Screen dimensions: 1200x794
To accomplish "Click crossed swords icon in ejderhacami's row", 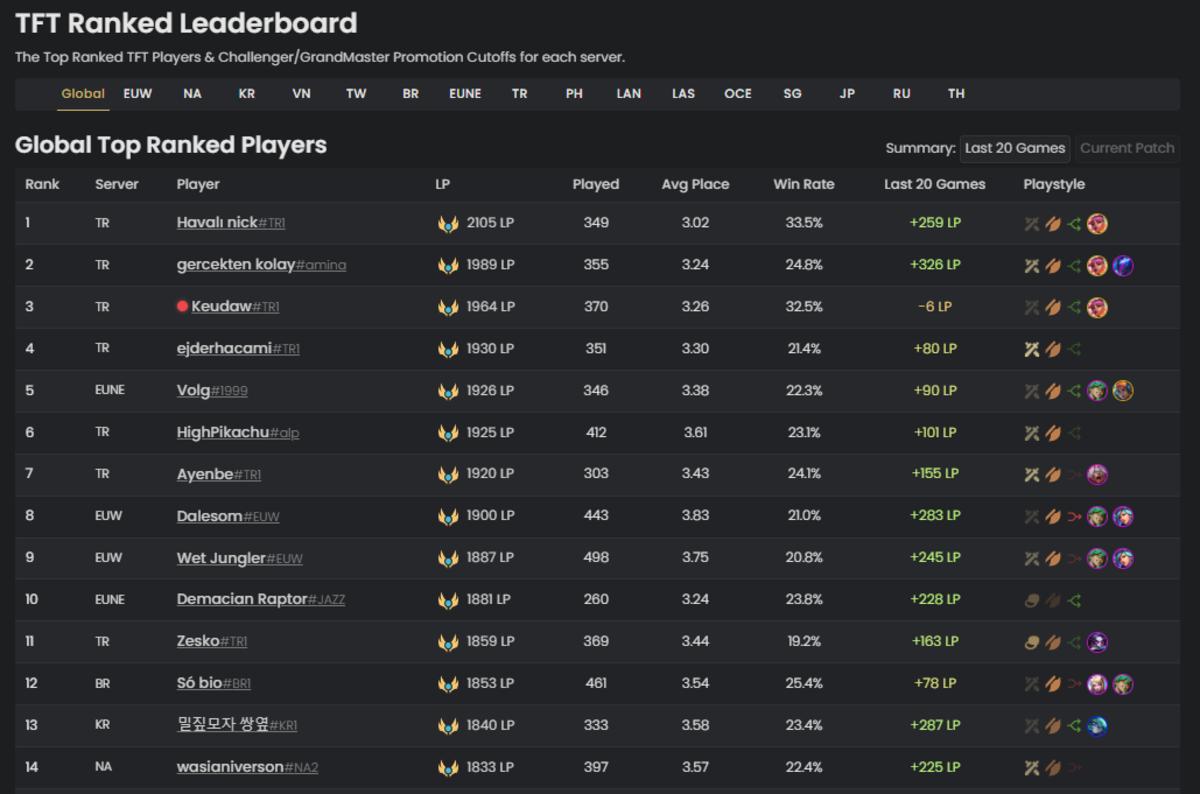I will [1032, 349].
